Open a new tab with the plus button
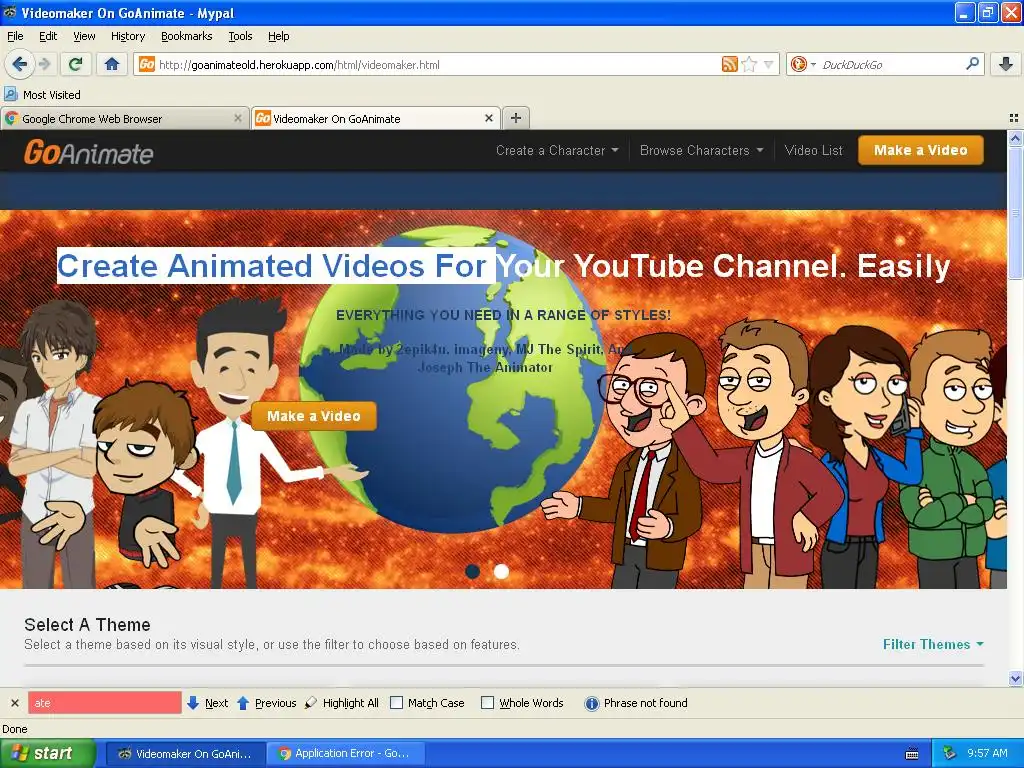The image size is (1024, 768). click(x=516, y=118)
